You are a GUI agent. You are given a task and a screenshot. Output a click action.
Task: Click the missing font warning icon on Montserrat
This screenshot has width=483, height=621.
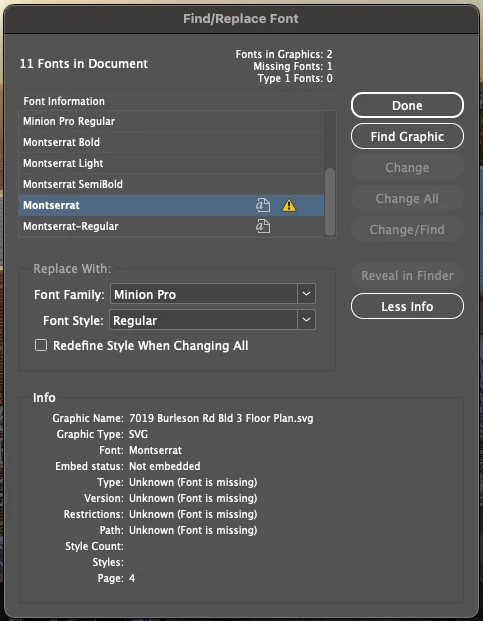[289, 205]
